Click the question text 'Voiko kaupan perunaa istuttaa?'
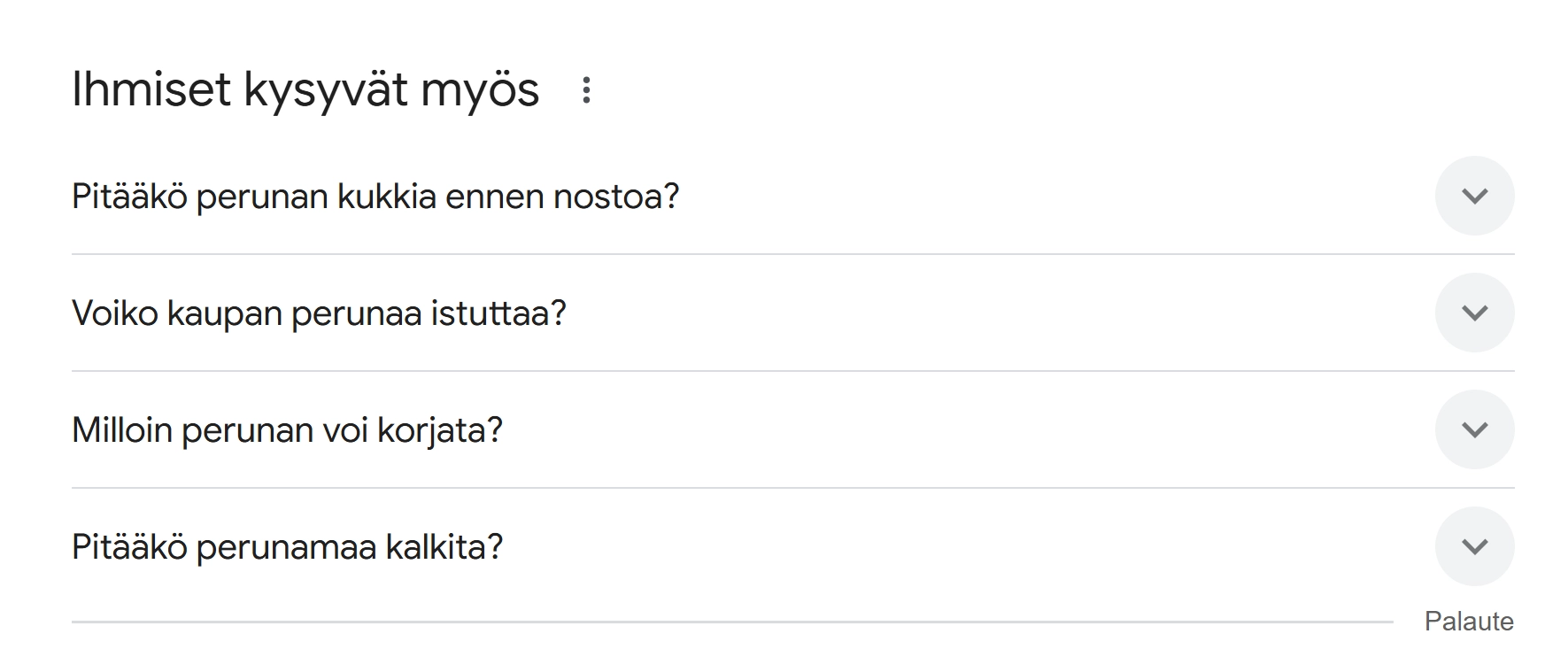This screenshot has width=1568, height=657. coord(320,311)
